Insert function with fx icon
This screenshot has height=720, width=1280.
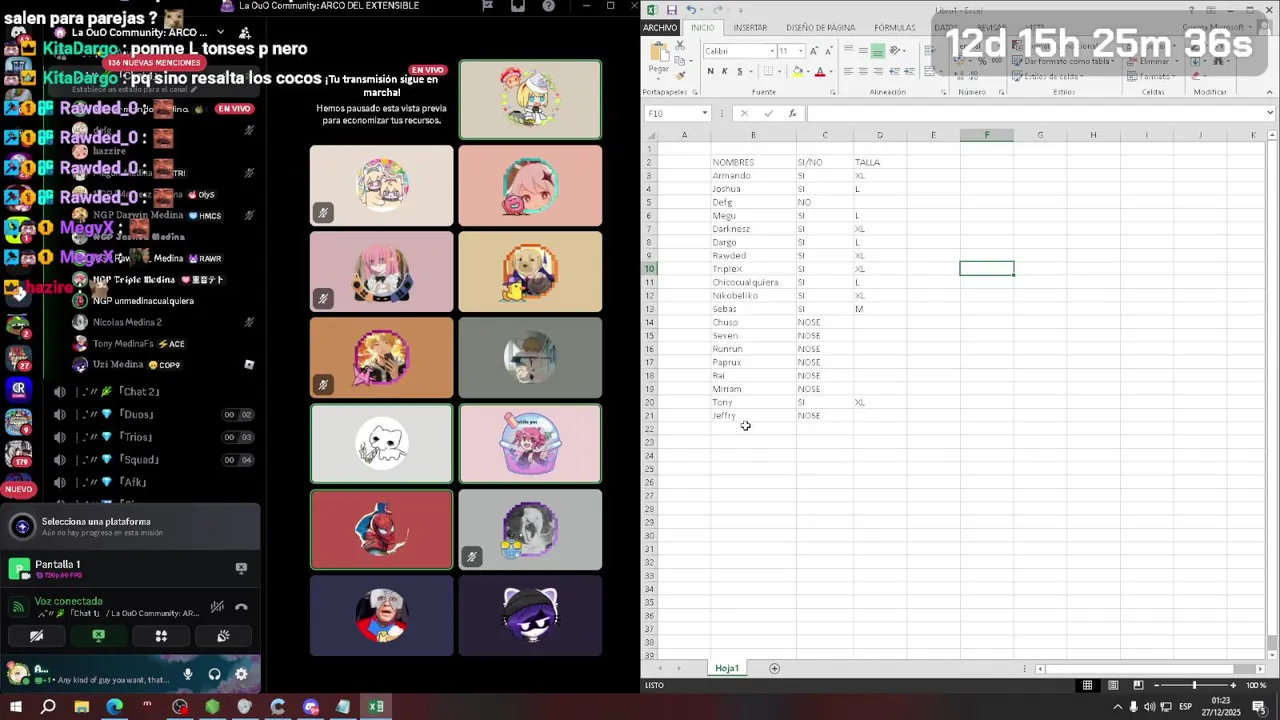pos(792,113)
